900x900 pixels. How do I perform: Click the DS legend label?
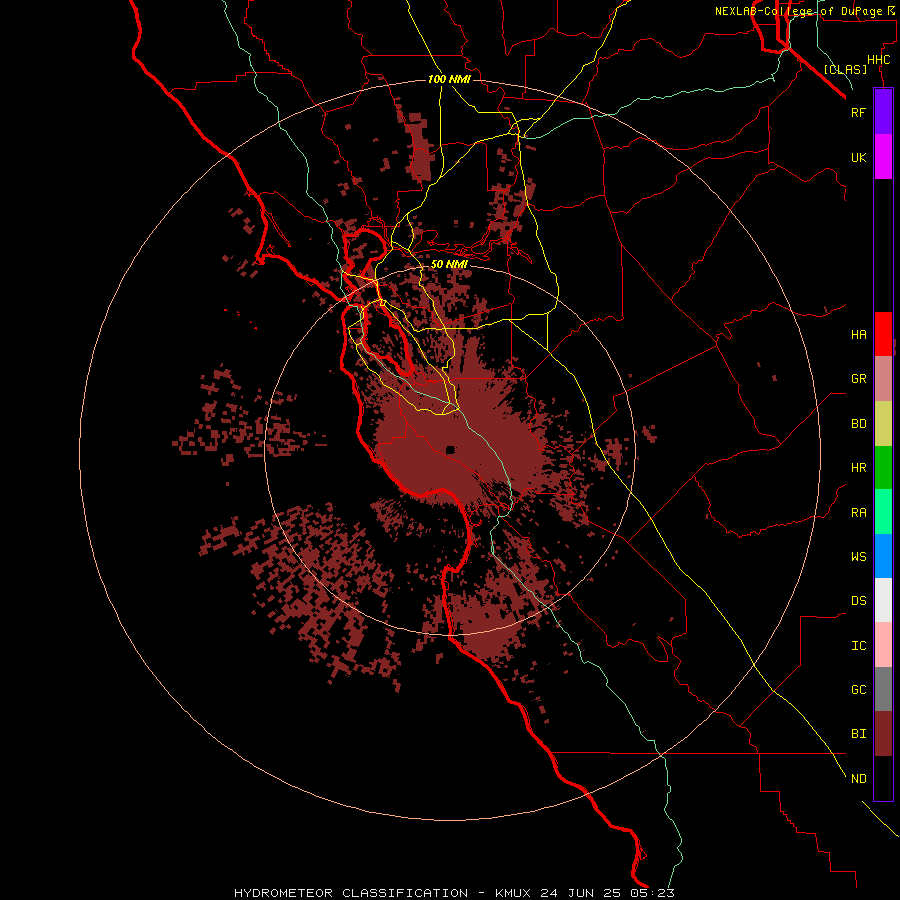coord(858,601)
